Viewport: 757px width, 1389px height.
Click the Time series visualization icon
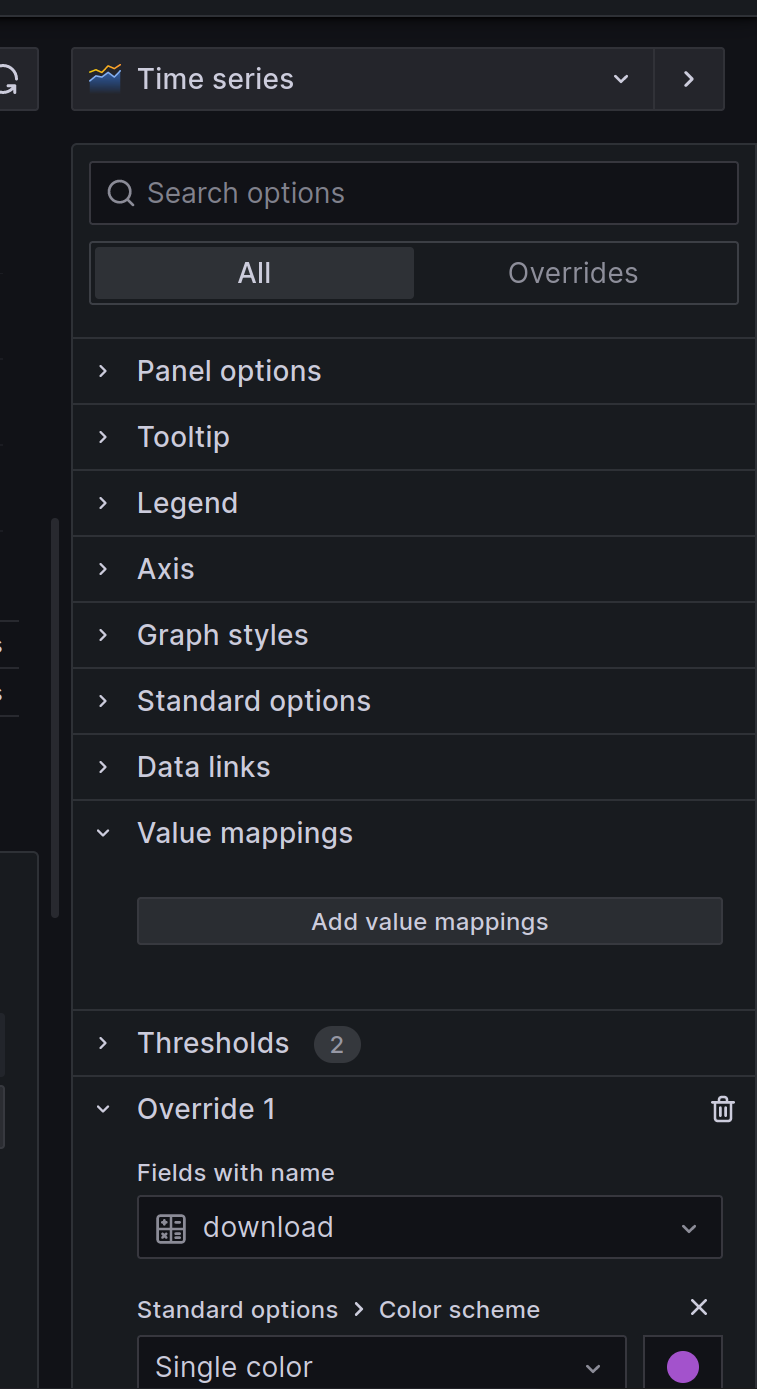105,78
